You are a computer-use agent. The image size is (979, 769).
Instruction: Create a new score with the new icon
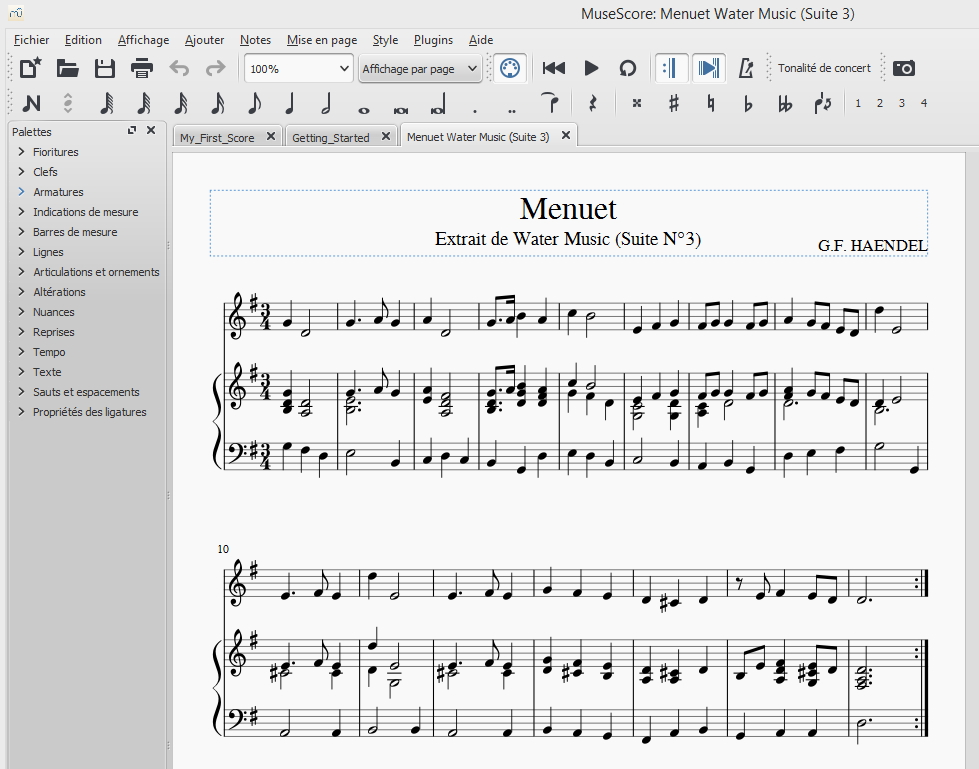pyautogui.click(x=28, y=68)
